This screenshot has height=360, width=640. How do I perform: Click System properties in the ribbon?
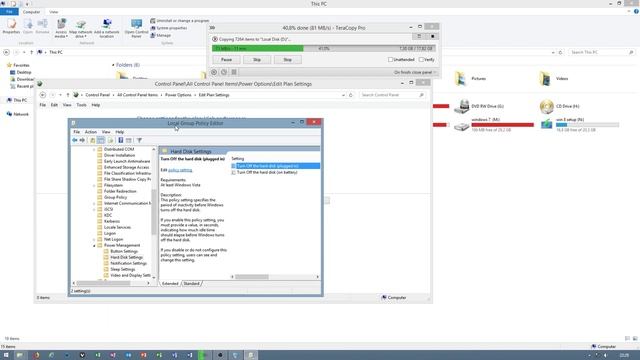tap(169, 28)
